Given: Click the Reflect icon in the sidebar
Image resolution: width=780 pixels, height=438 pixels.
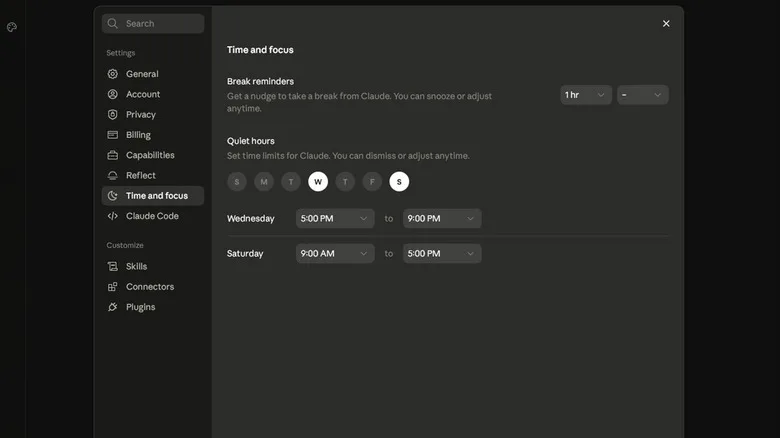Looking at the screenshot, I should [113, 175].
